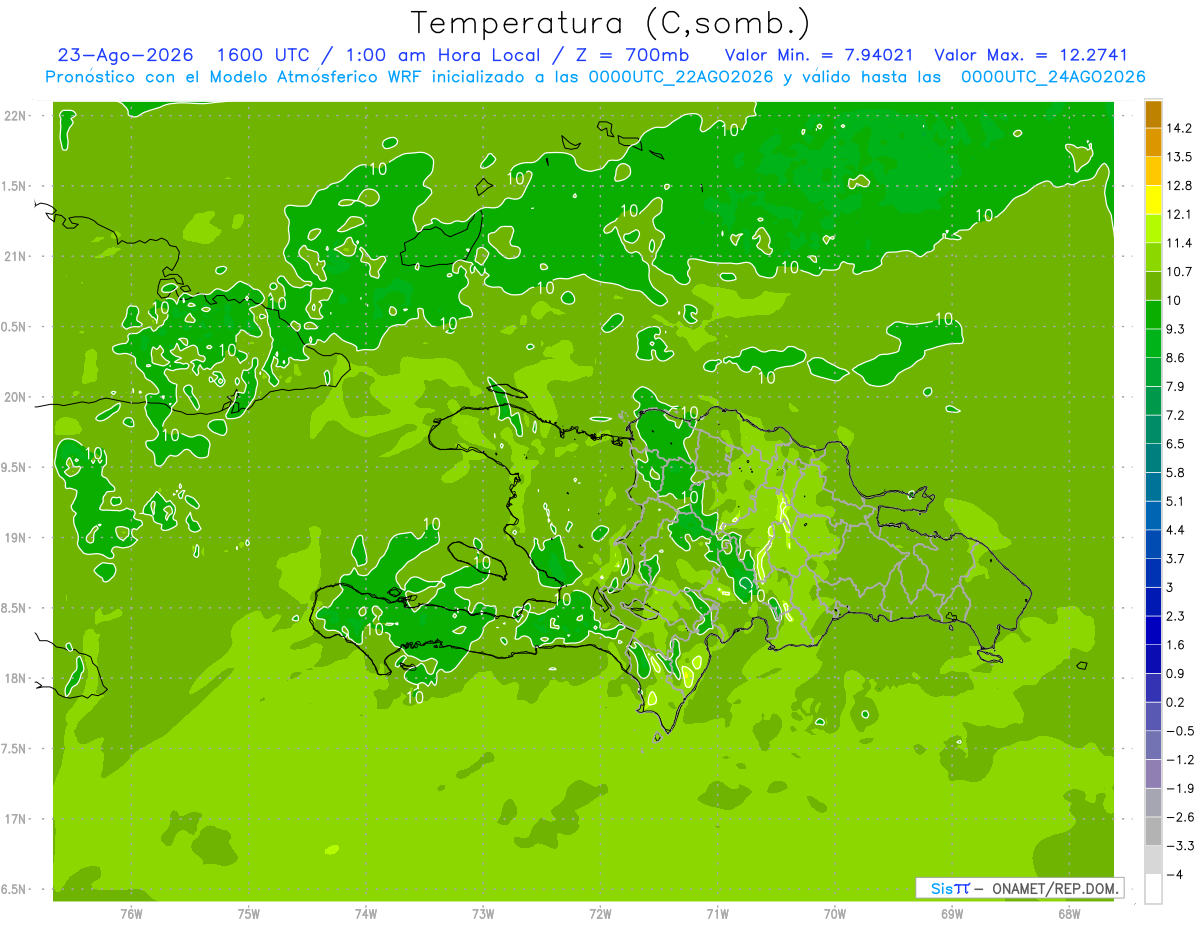Click the title "Temperatura (C,somb.)"
This screenshot has height=927, width=1200.
point(611,23)
